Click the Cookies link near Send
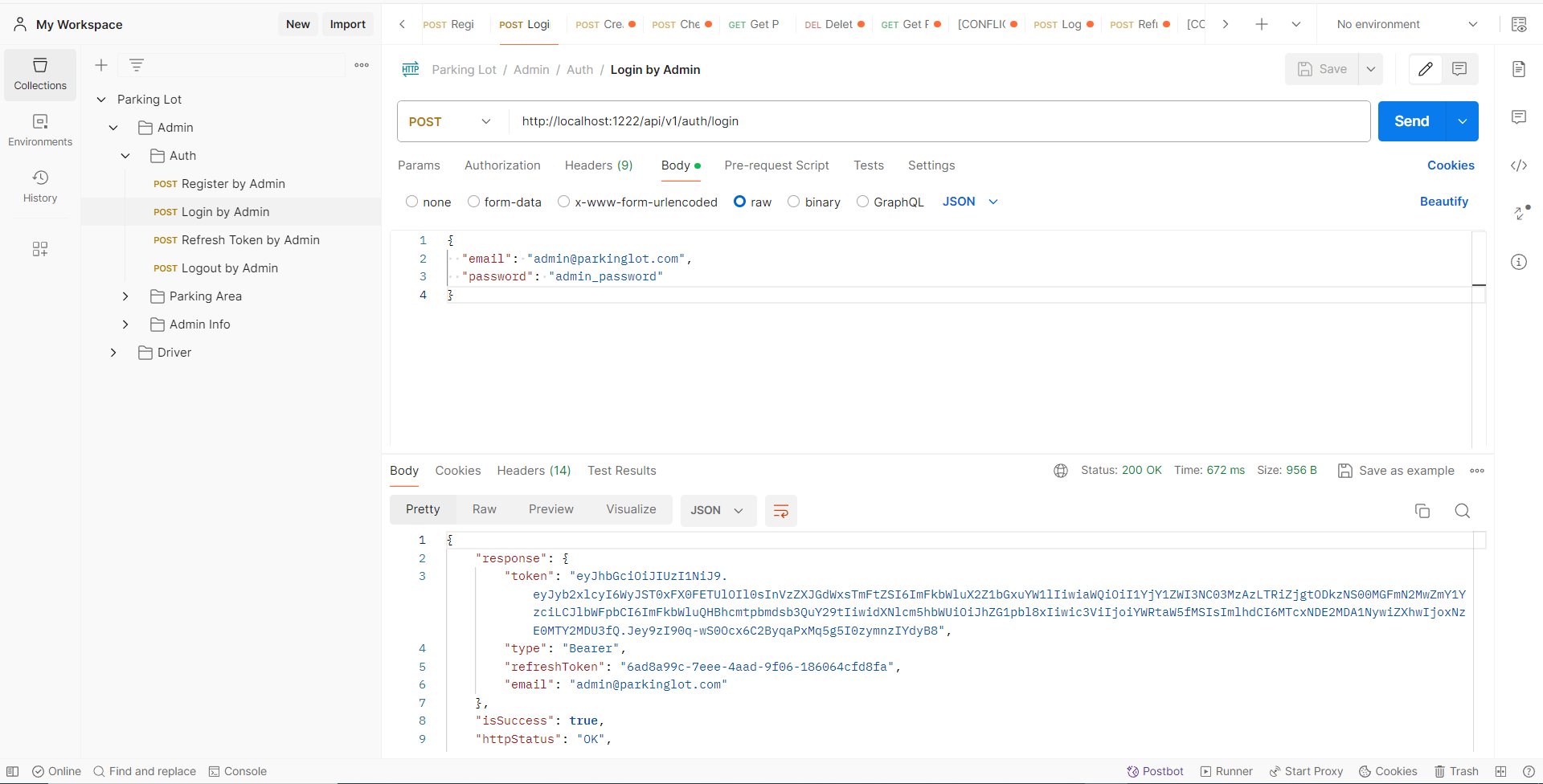 pyautogui.click(x=1451, y=165)
